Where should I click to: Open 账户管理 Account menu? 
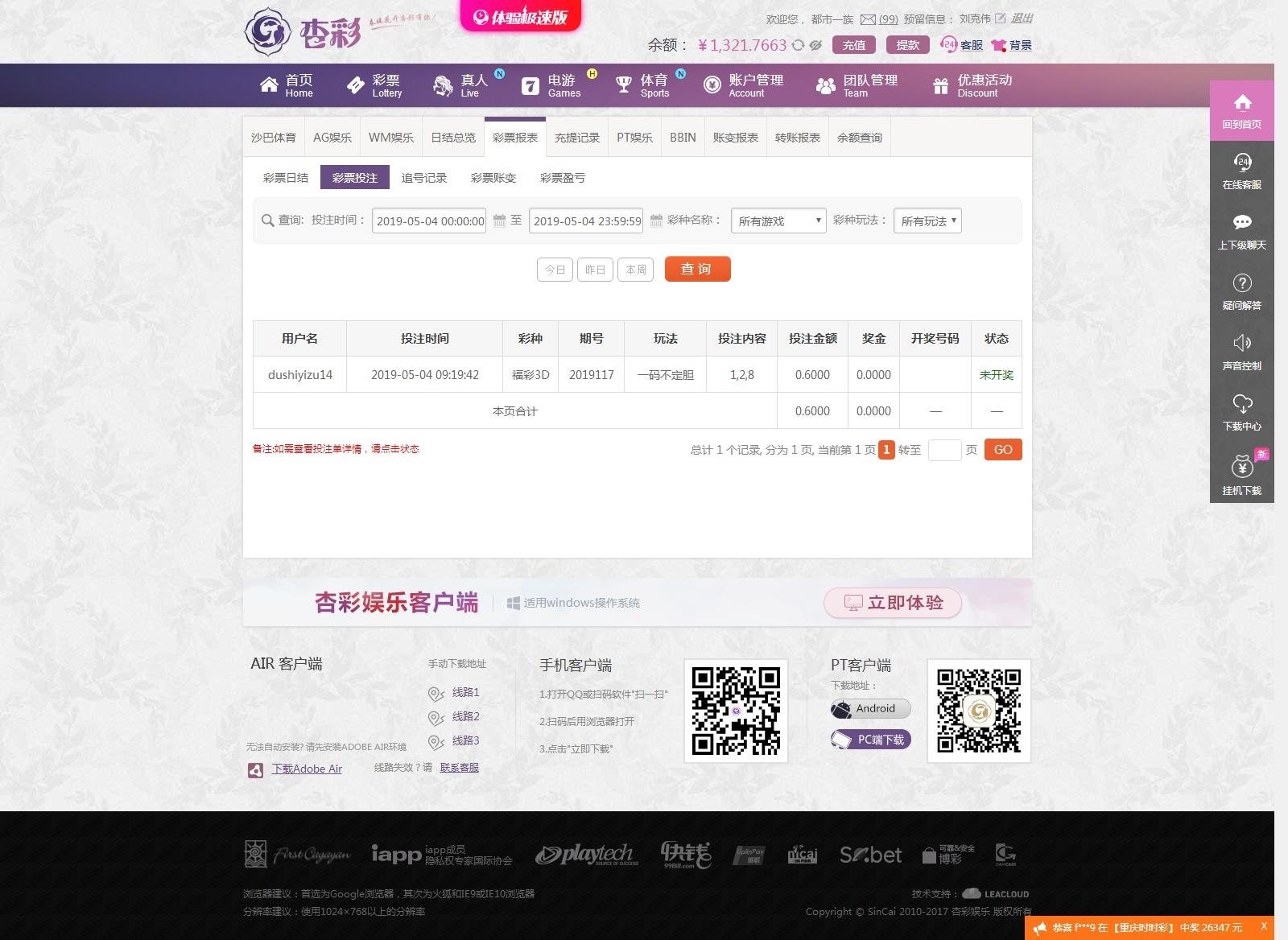click(743, 85)
